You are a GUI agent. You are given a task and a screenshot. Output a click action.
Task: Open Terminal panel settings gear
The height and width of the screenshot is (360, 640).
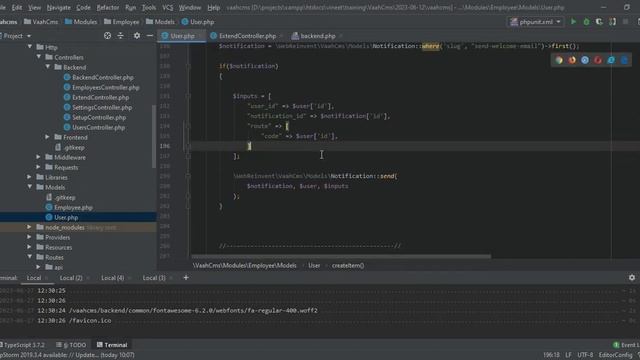click(x=632, y=278)
